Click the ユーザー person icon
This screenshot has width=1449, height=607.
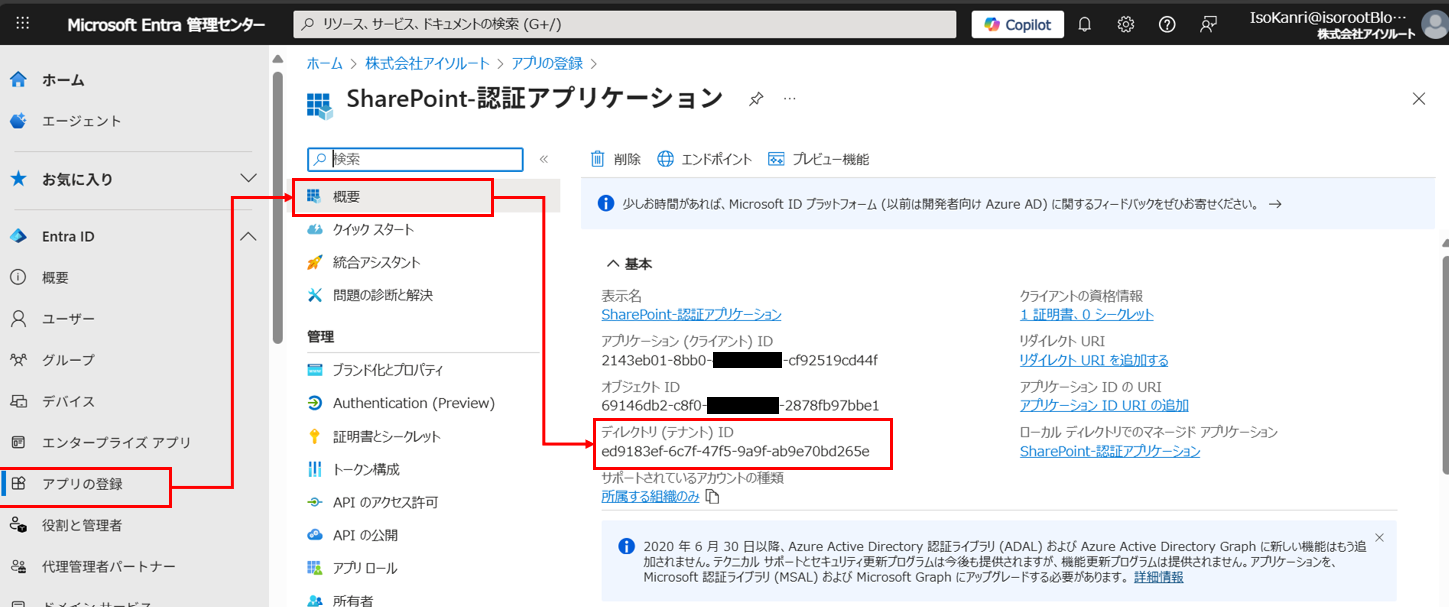[18, 319]
